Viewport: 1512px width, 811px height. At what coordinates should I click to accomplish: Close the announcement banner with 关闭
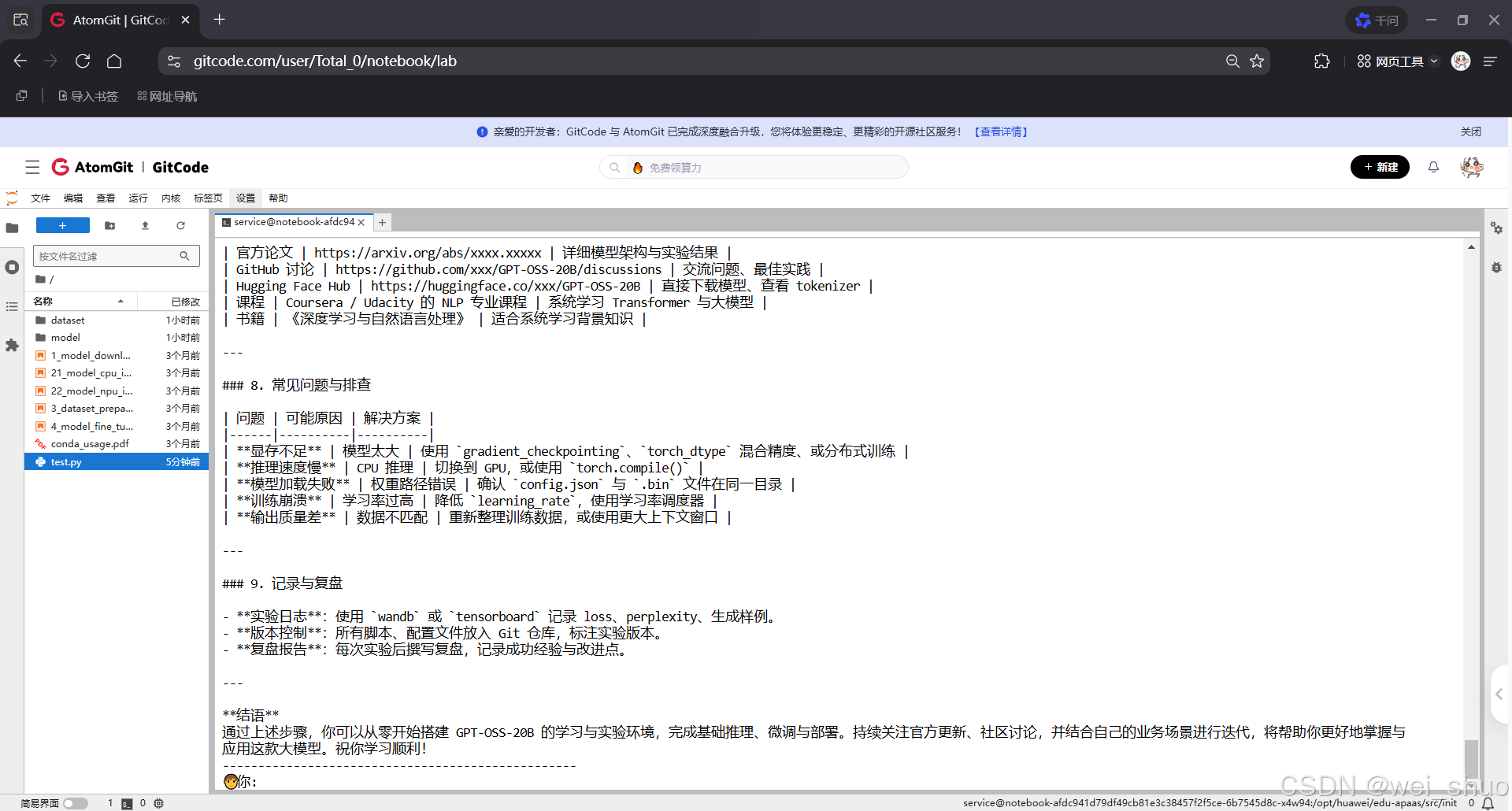1471,131
